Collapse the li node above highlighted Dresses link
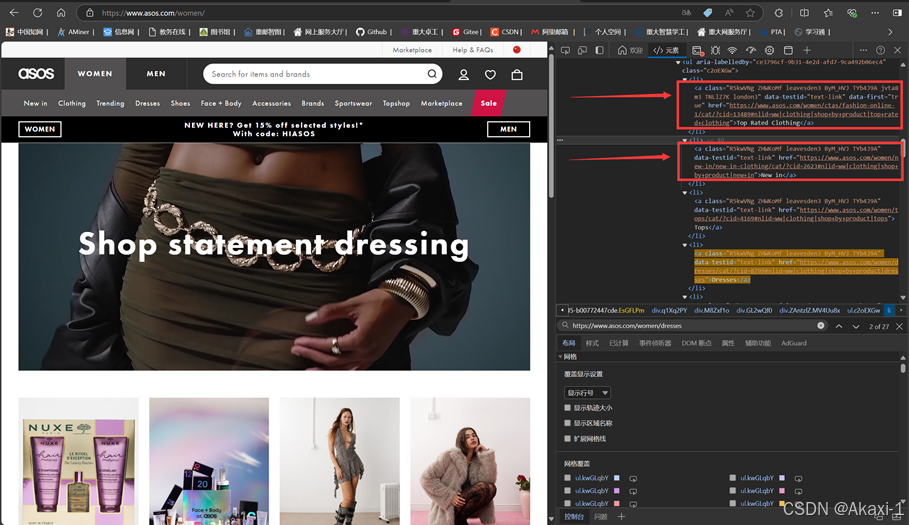The height and width of the screenshot is (525, 909). click(685, 245)
